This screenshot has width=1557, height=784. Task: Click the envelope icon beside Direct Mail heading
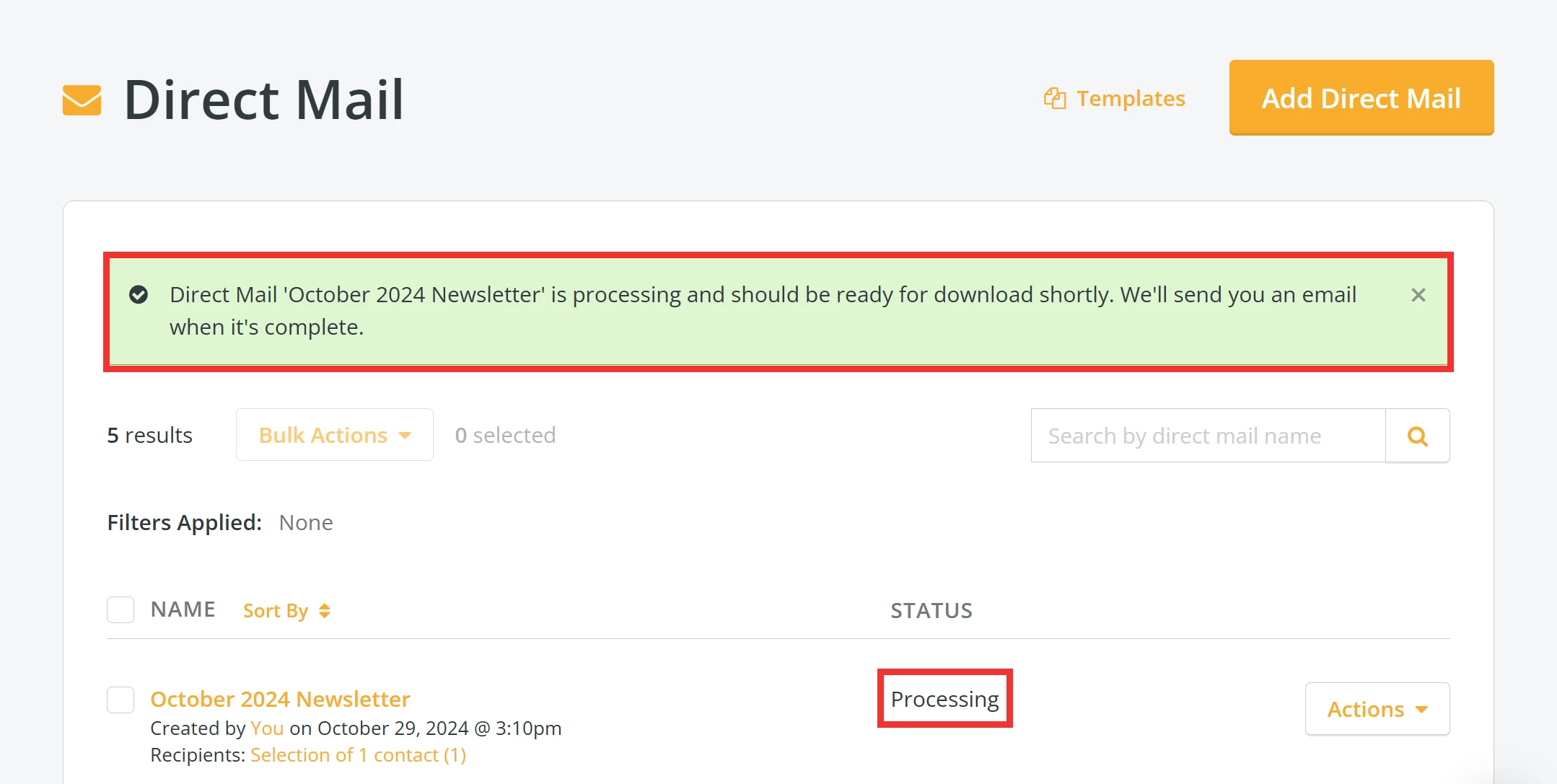81,99
